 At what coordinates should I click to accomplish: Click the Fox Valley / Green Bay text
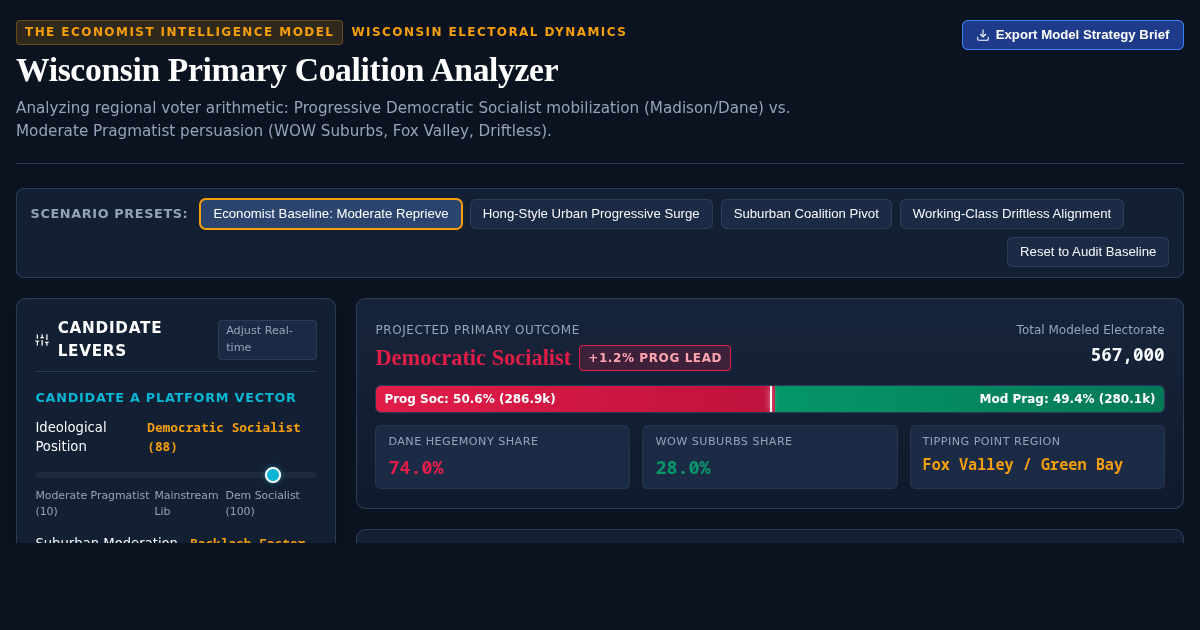[1022, 465]
